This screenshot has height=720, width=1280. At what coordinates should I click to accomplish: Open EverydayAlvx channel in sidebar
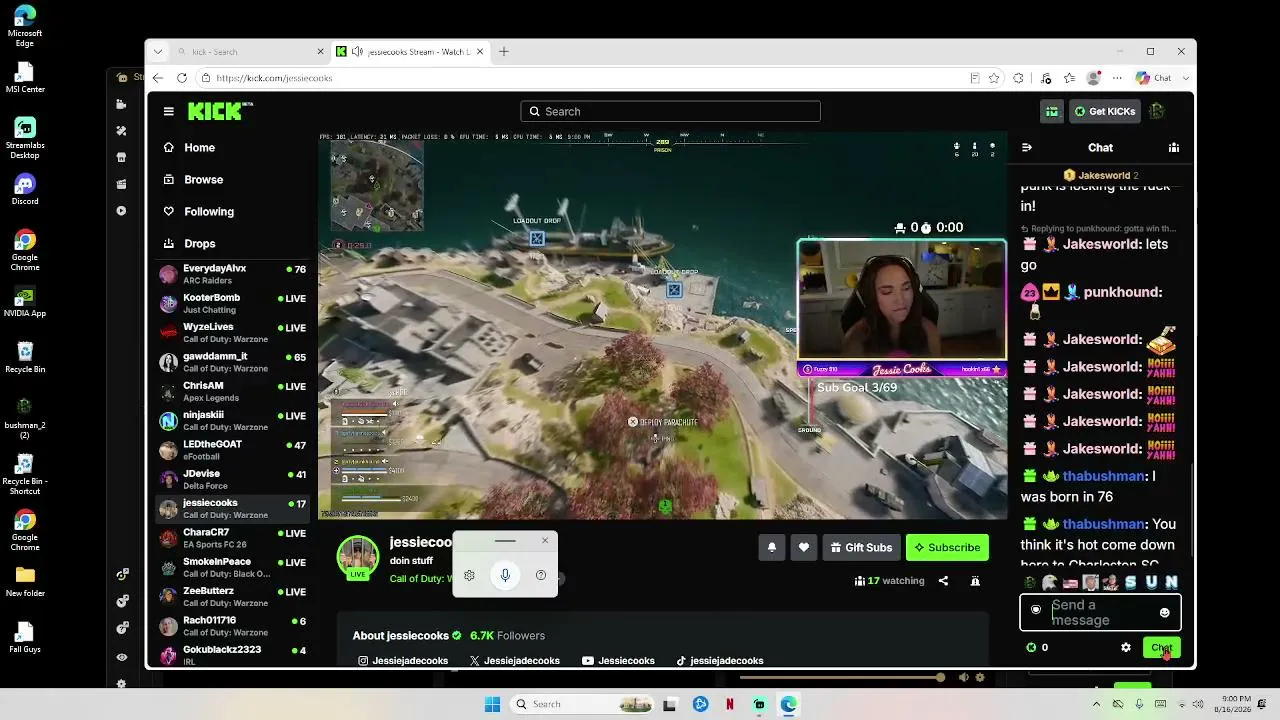(x=233, y=274)
